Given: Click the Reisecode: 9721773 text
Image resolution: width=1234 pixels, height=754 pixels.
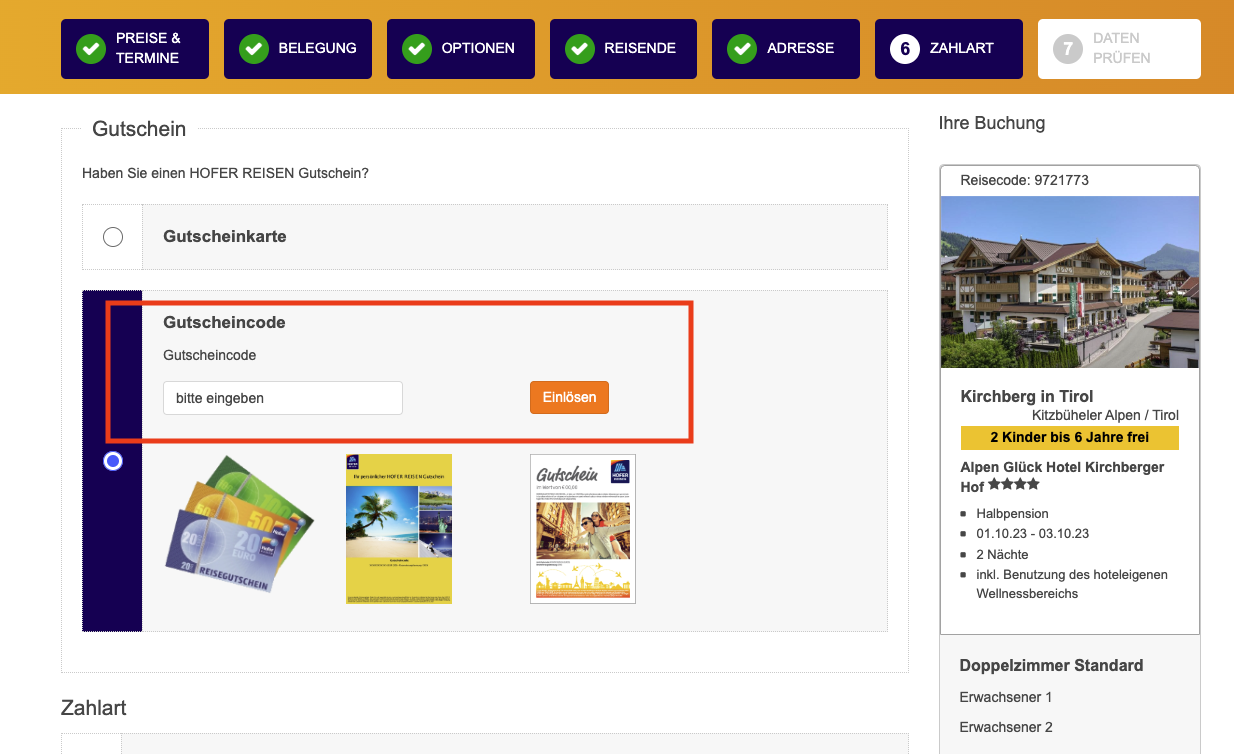Looking at the screenshot, I should [1025, 180].
